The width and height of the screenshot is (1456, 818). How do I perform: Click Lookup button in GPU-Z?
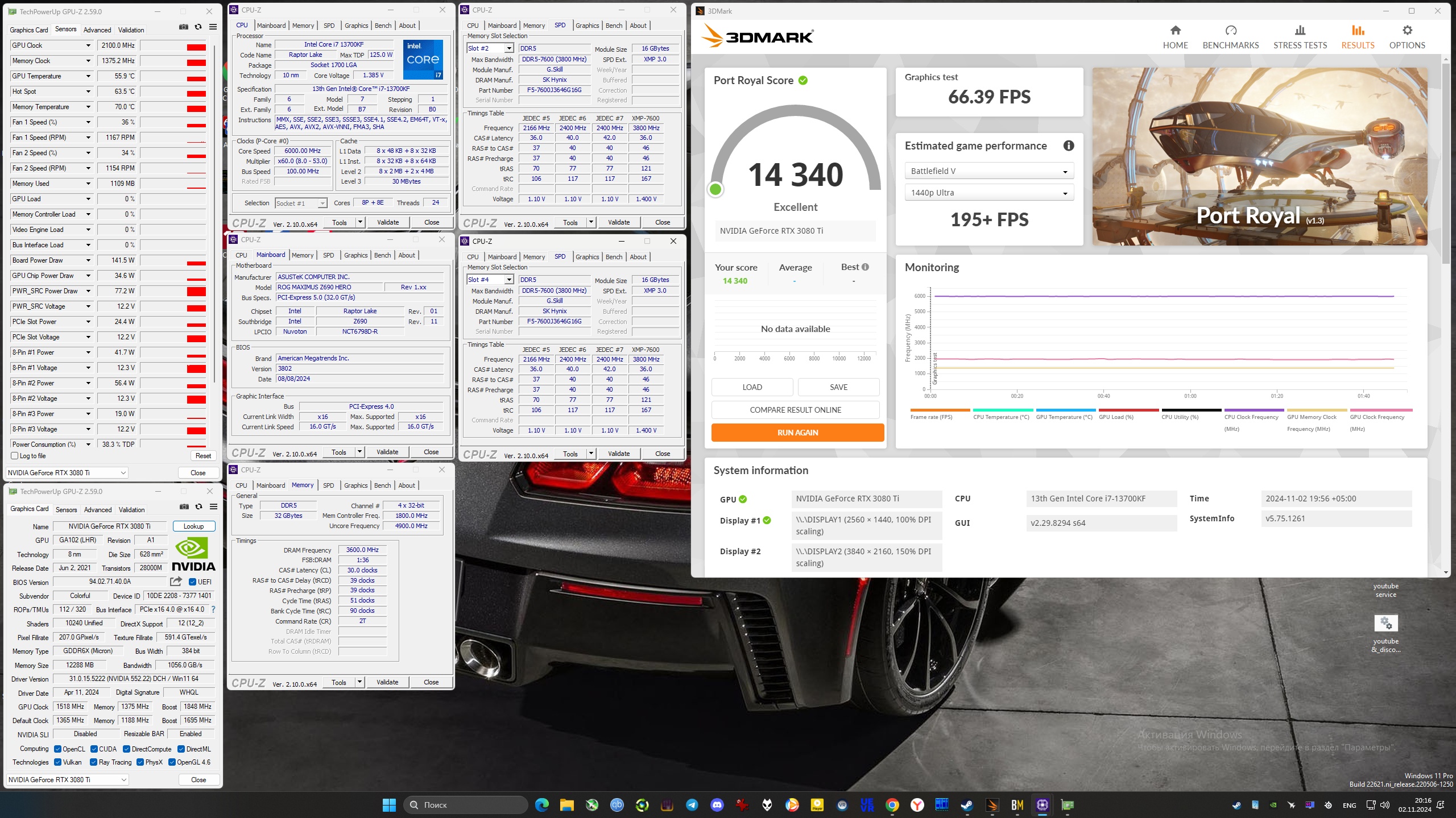pyautogui.click(x=193, y=526)
